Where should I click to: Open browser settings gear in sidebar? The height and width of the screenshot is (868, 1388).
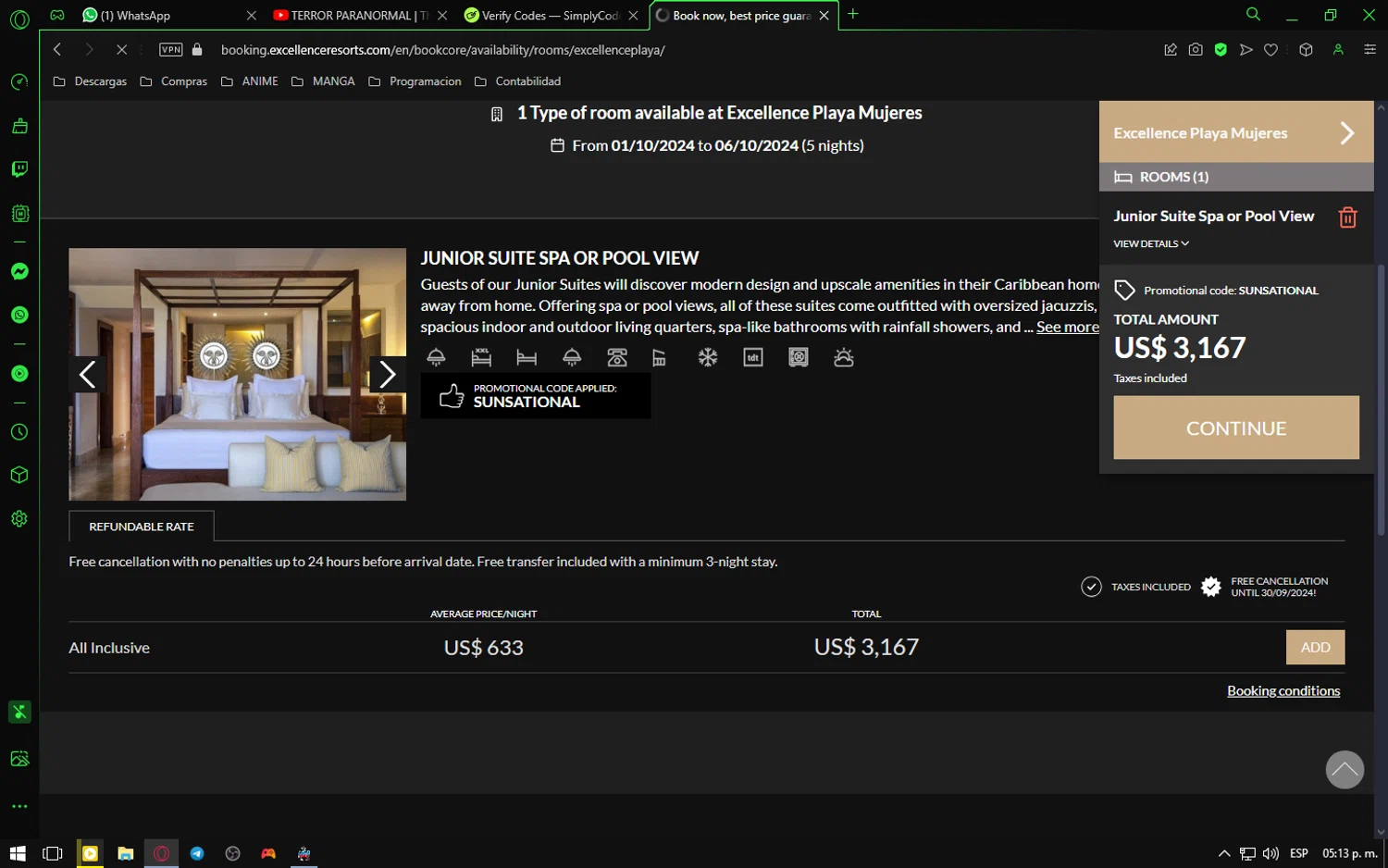pyautogui.click(x=19, y=518)
